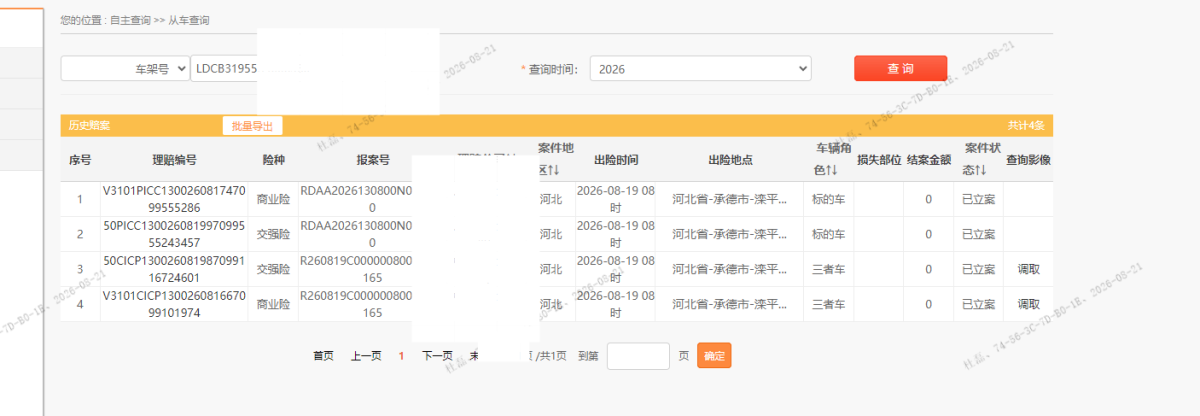
Task: Click the 2026-08-19 08时 time in row 2
Action: click(x=616, y=234)
